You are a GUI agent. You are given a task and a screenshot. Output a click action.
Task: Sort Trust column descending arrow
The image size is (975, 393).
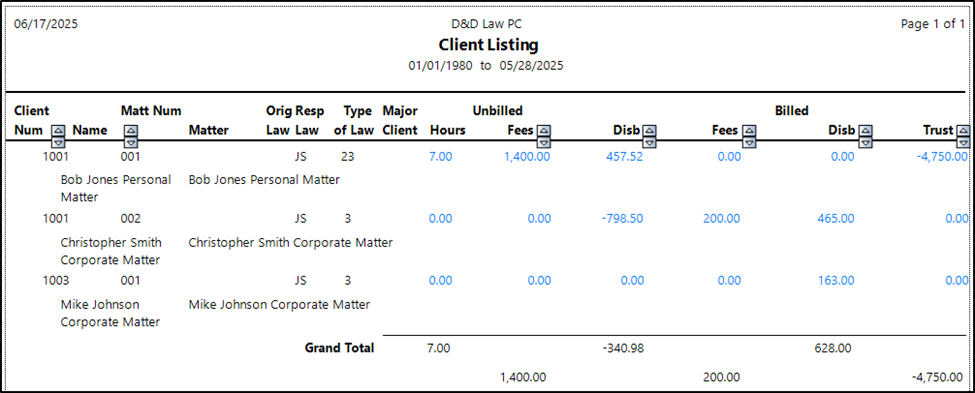pos(963,142)
